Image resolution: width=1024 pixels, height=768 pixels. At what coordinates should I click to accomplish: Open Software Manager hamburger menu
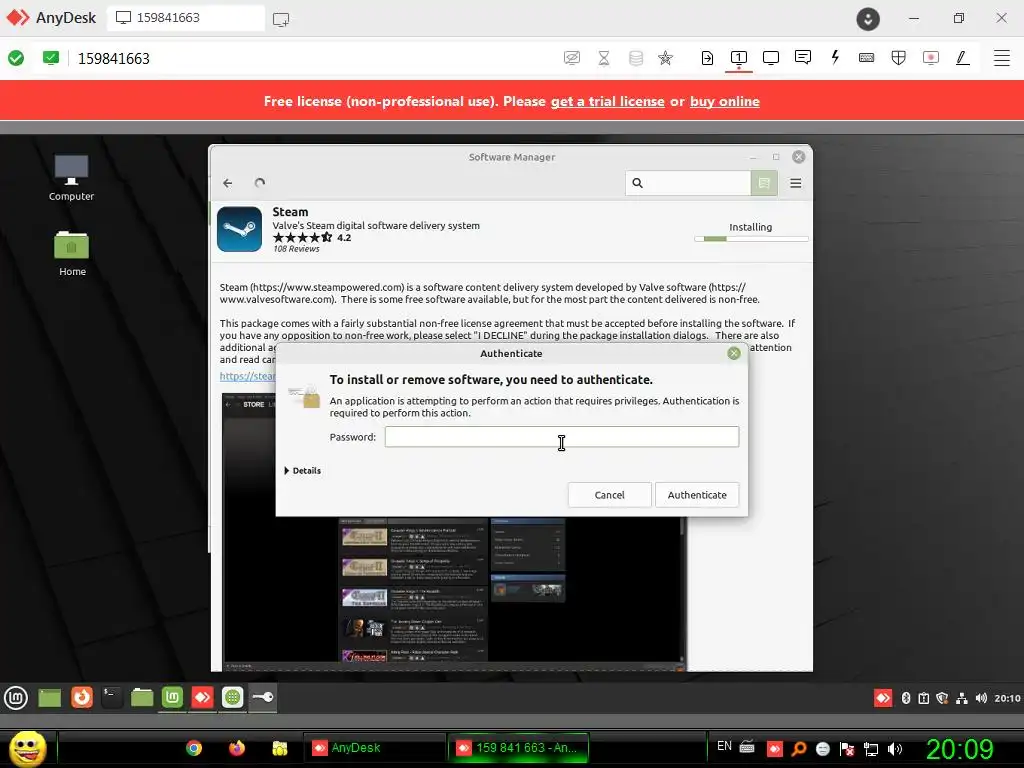795,184
